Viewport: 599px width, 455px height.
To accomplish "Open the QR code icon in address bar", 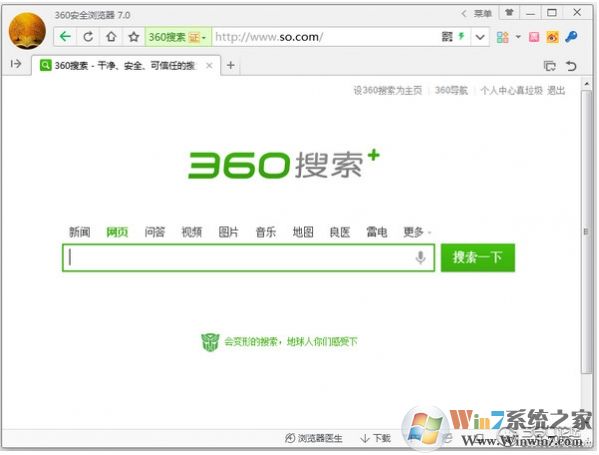I will (447, 37).
